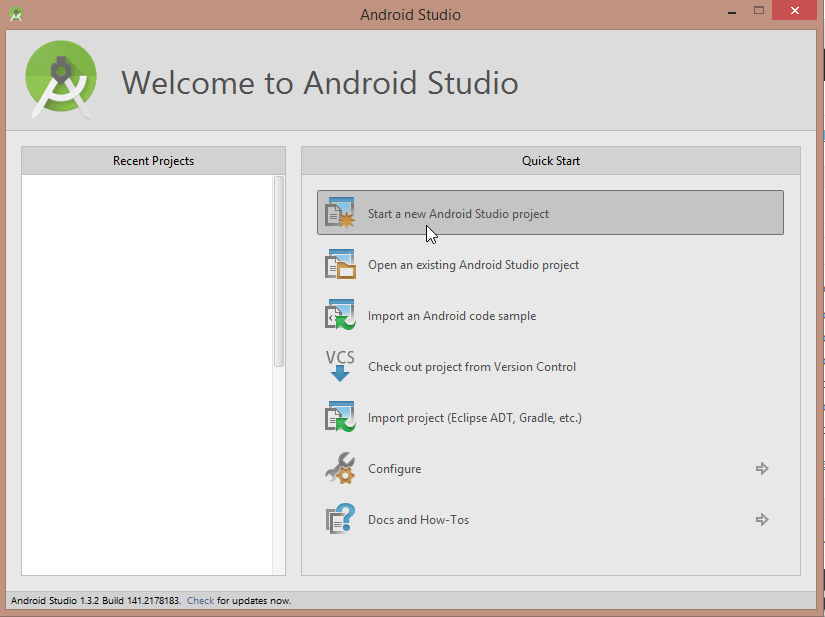The image size is (825, 617).
Task: Open Docs and How-Tos submenu
Action: click(550, 519)
